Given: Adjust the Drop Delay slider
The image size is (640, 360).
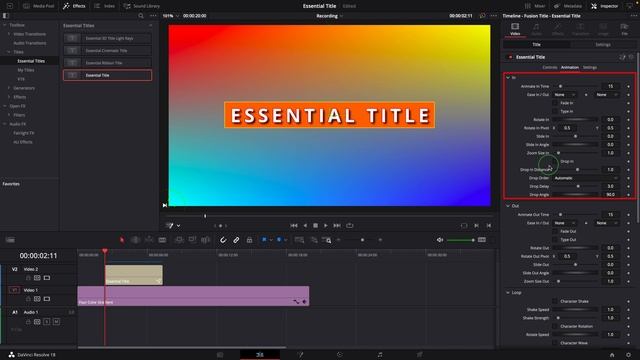Looking at the screenshot, I should (x=578, y=186).
